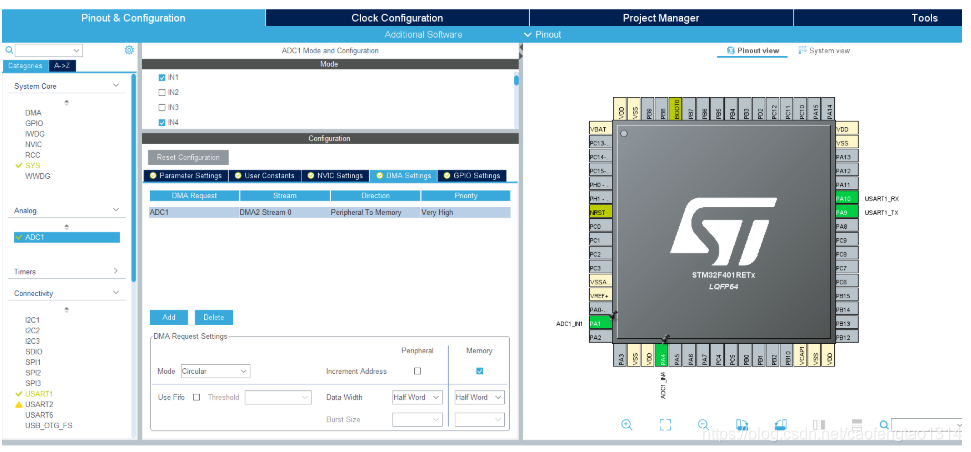Toggle Memory increment address checkbox
The image size is (971, 452).
tap(479, 372)
